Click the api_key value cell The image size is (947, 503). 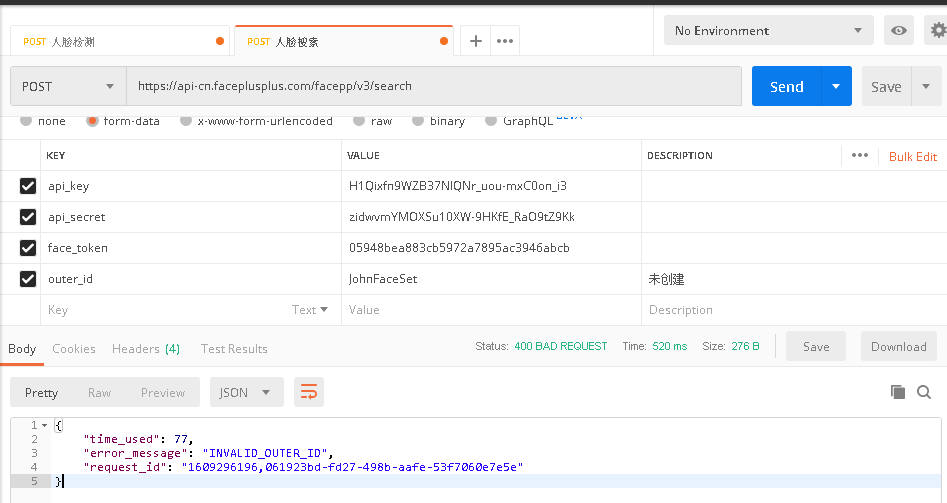tap(491, 186)
